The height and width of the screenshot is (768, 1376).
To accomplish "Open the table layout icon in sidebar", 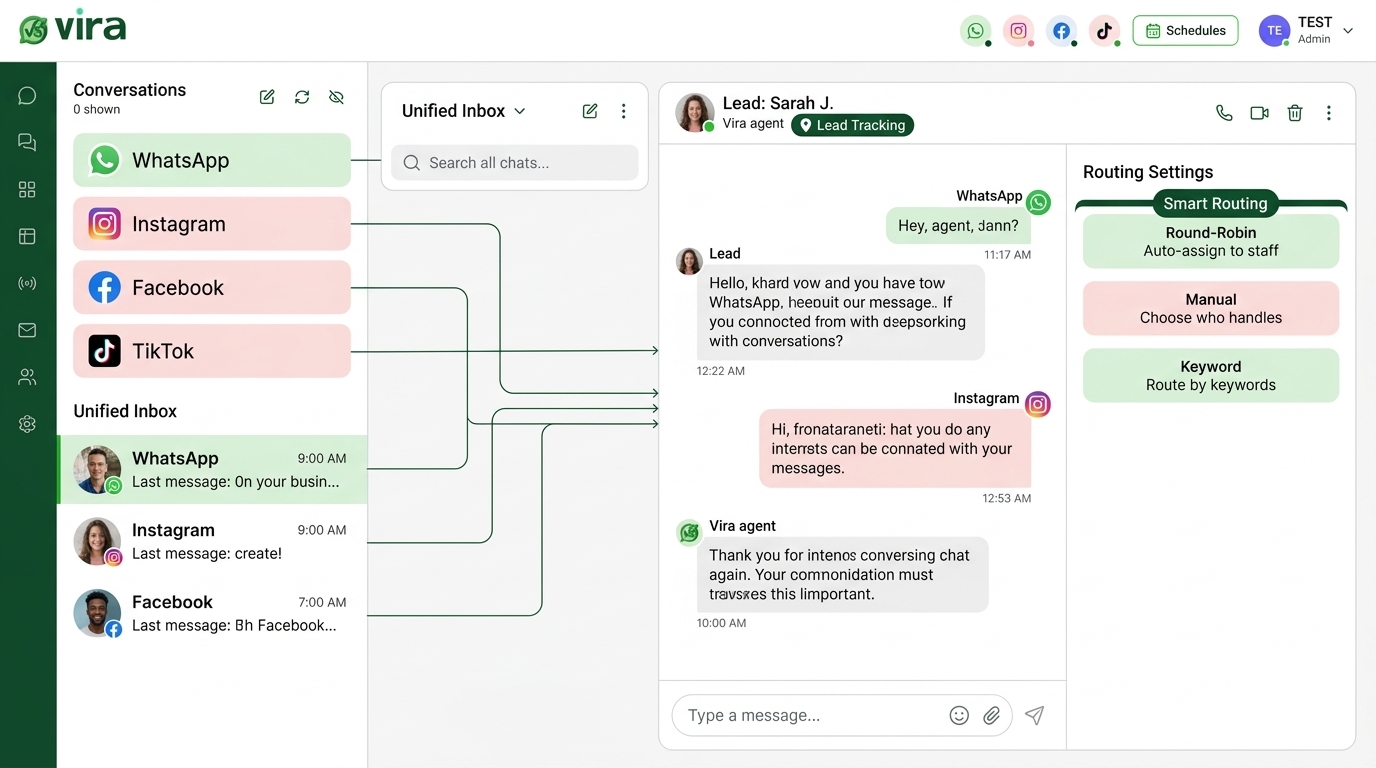I will [x=27, y=236].
